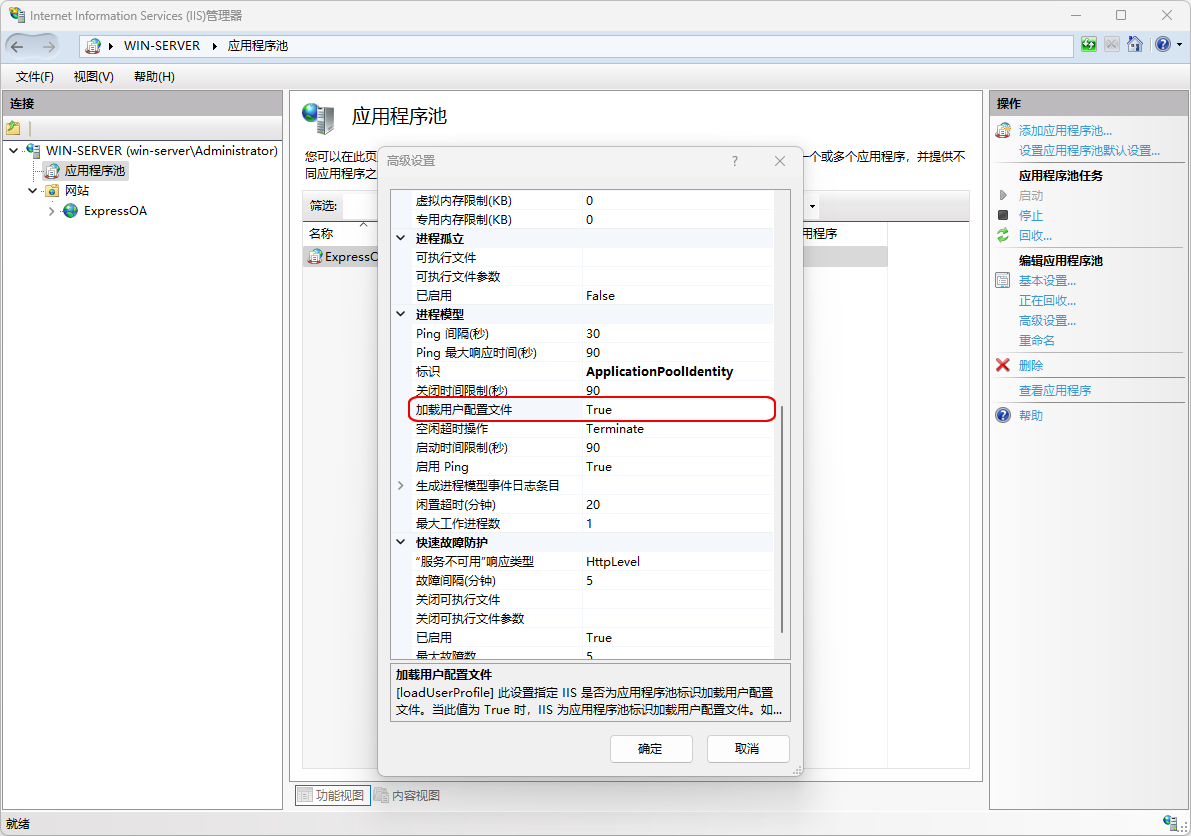1191x836 pixels.
Task: Click the refresh page icon in toolbar
Action: click(1089, 45)
